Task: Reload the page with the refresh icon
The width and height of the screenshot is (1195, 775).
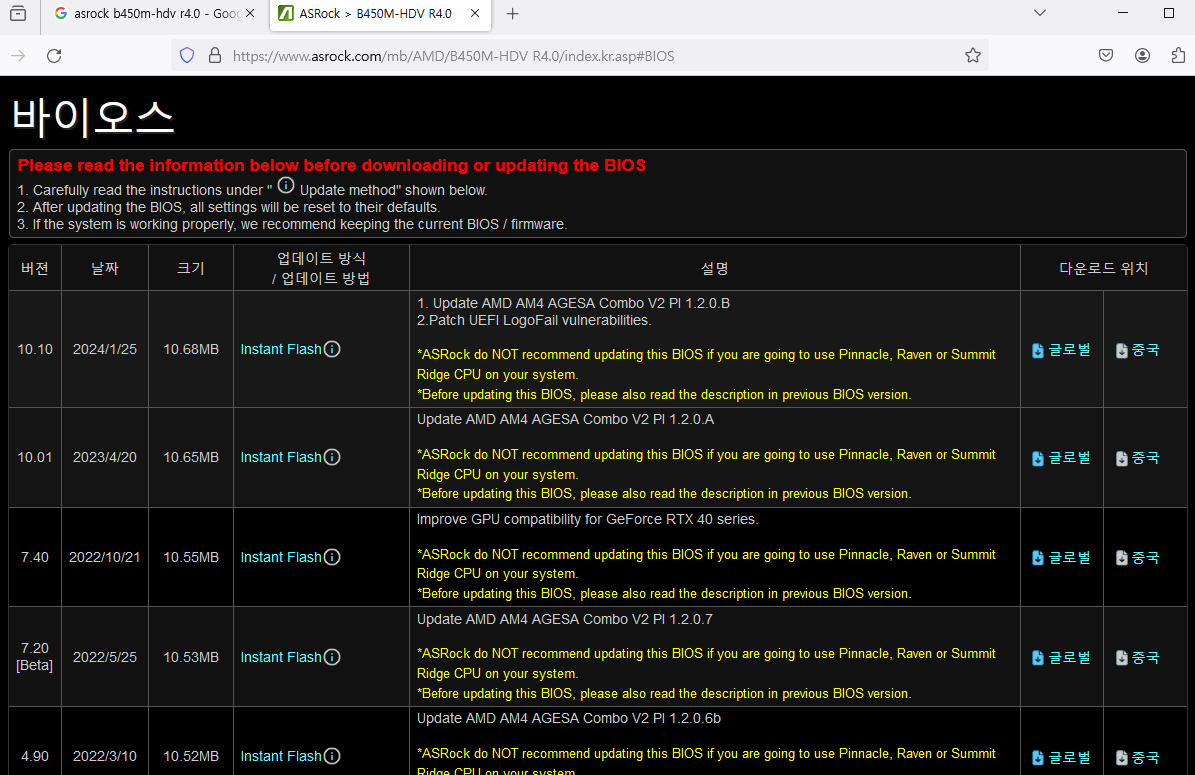Action: coord(54,56)
